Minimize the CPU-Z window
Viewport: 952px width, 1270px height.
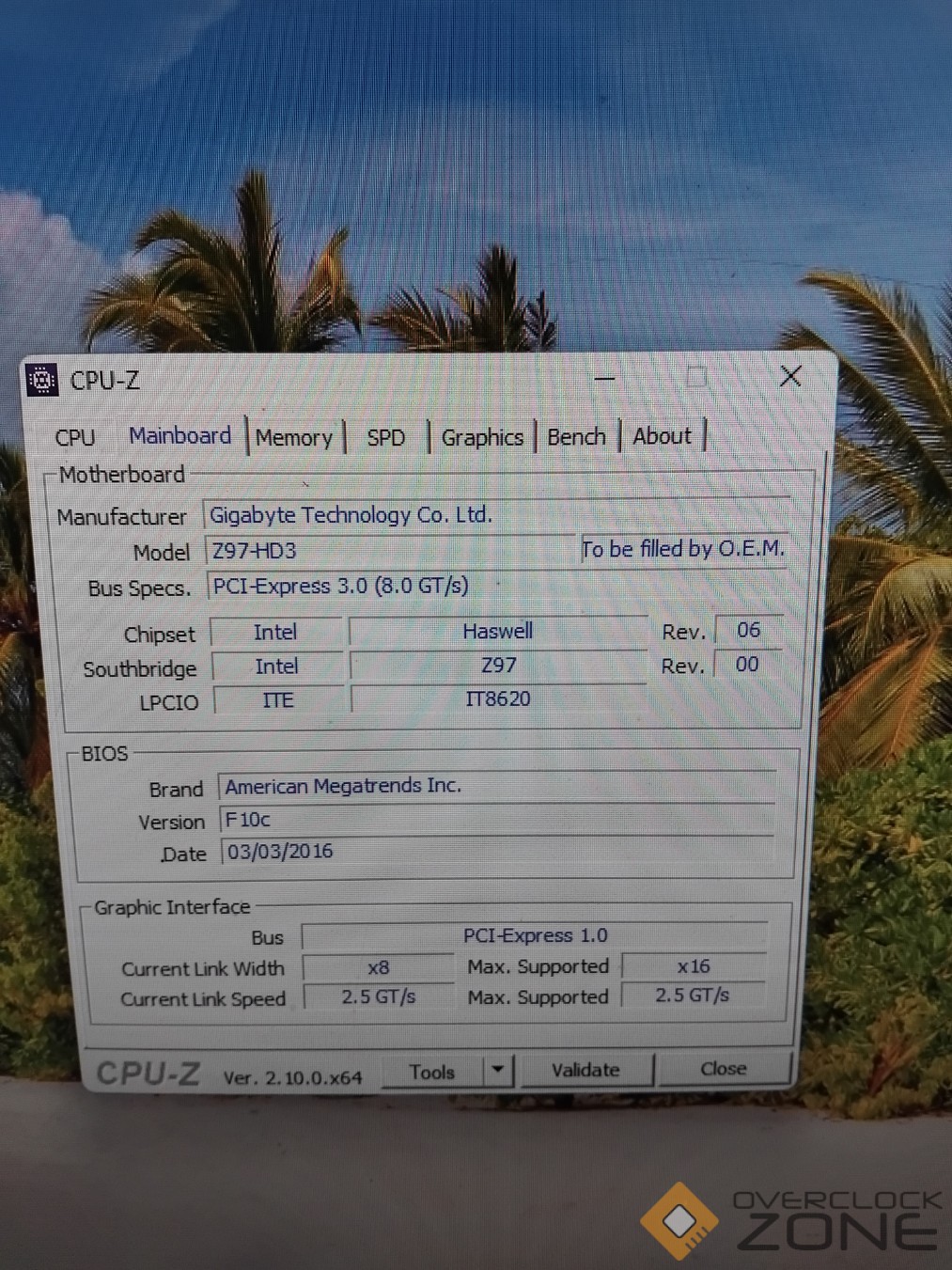pyautogui.click(x=604, y=378)
